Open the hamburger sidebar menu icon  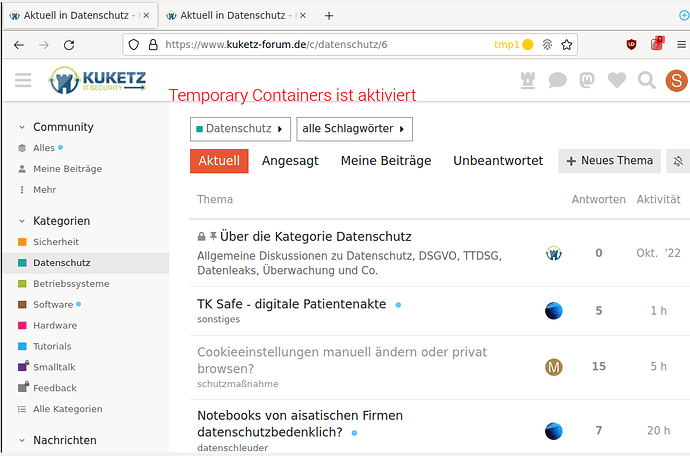point(23,80)
